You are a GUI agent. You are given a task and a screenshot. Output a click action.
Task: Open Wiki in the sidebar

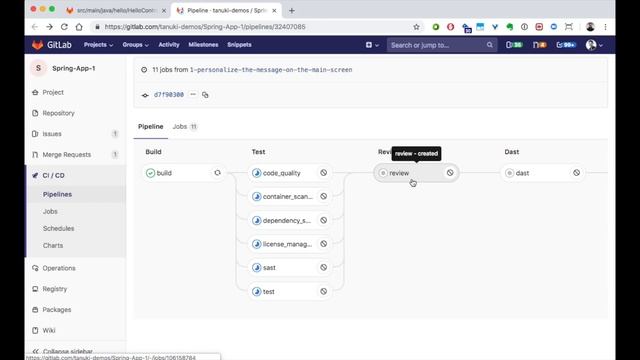[x=49, y=331]
